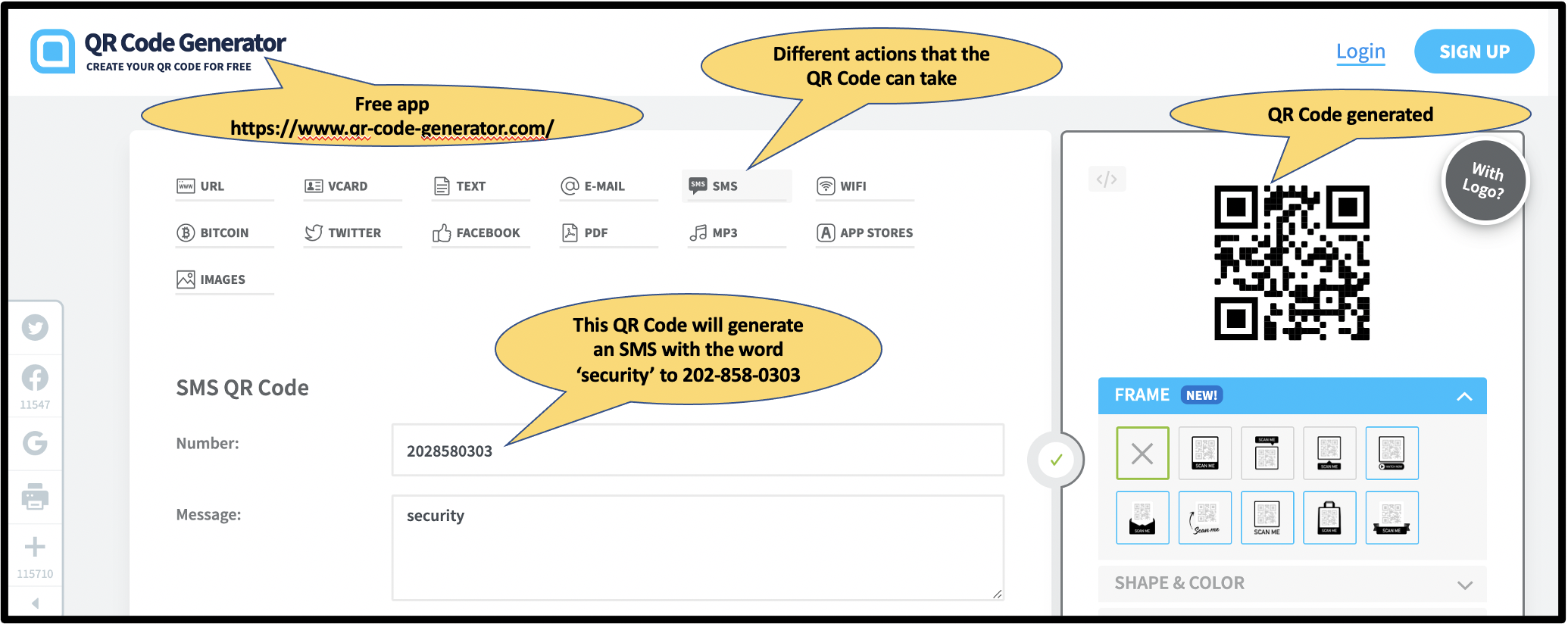Screen dimensions: 1568x624
Task: Select the no-frame X option
Action: (x=1142, y=453)
